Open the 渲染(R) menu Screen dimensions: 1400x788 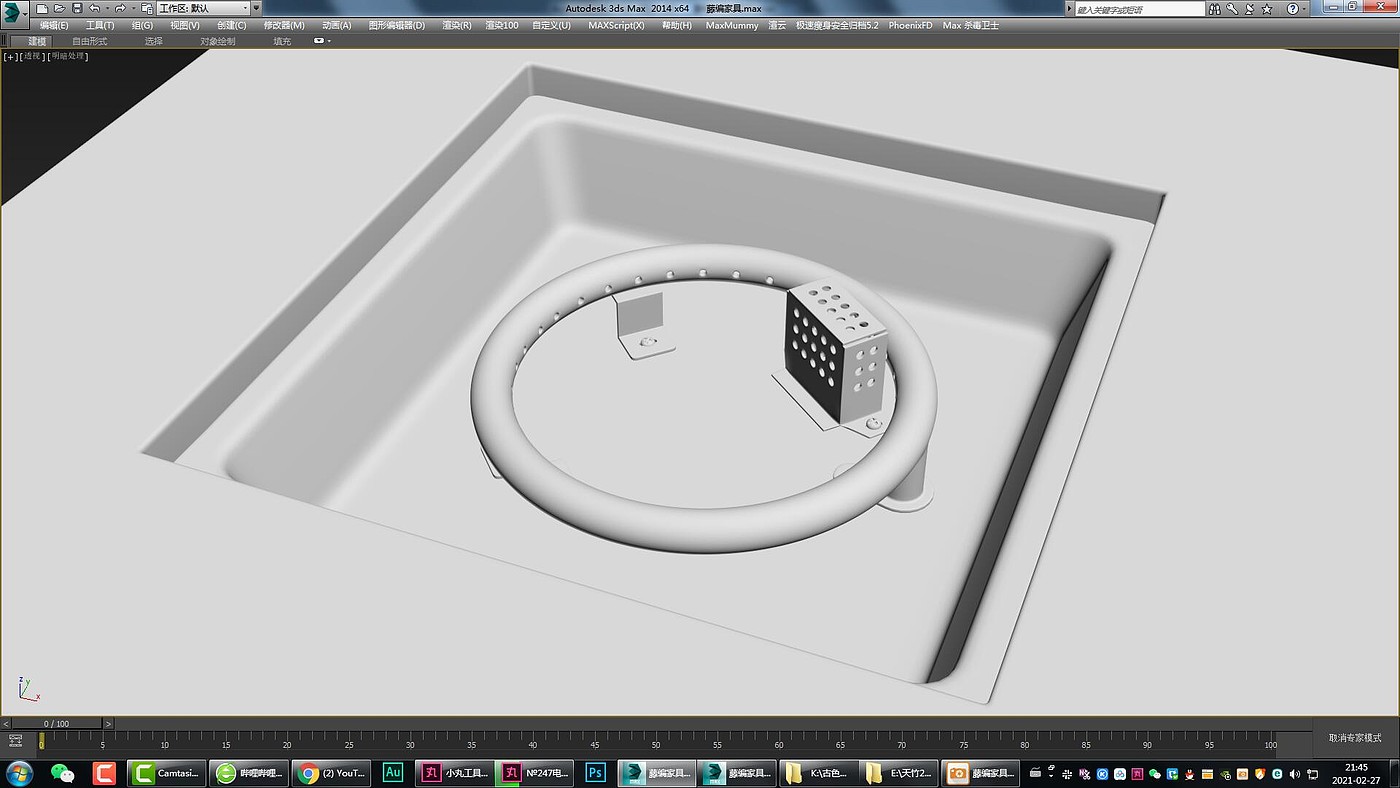point(457,25)
